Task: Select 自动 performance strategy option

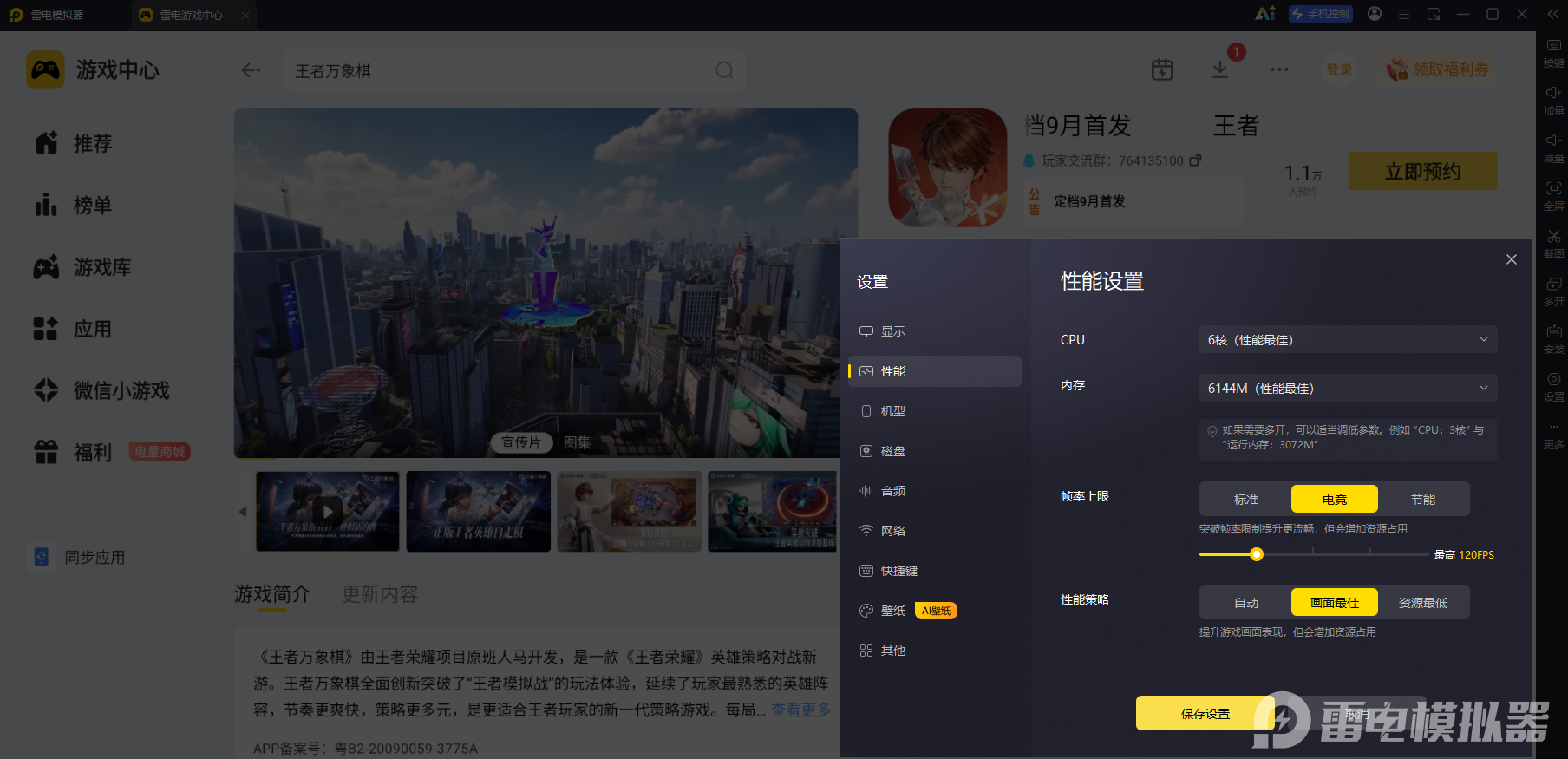Action: [x=1246, y=602]
